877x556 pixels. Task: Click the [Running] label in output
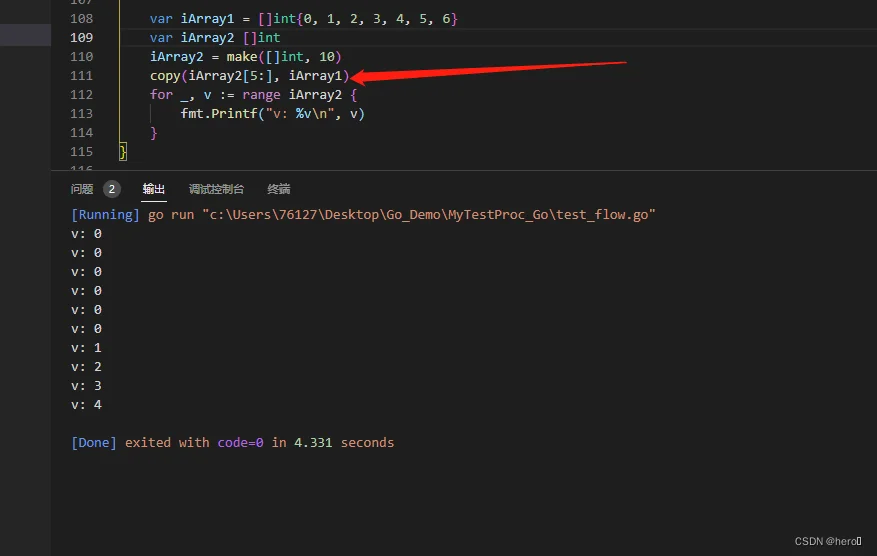pos(106,215)
